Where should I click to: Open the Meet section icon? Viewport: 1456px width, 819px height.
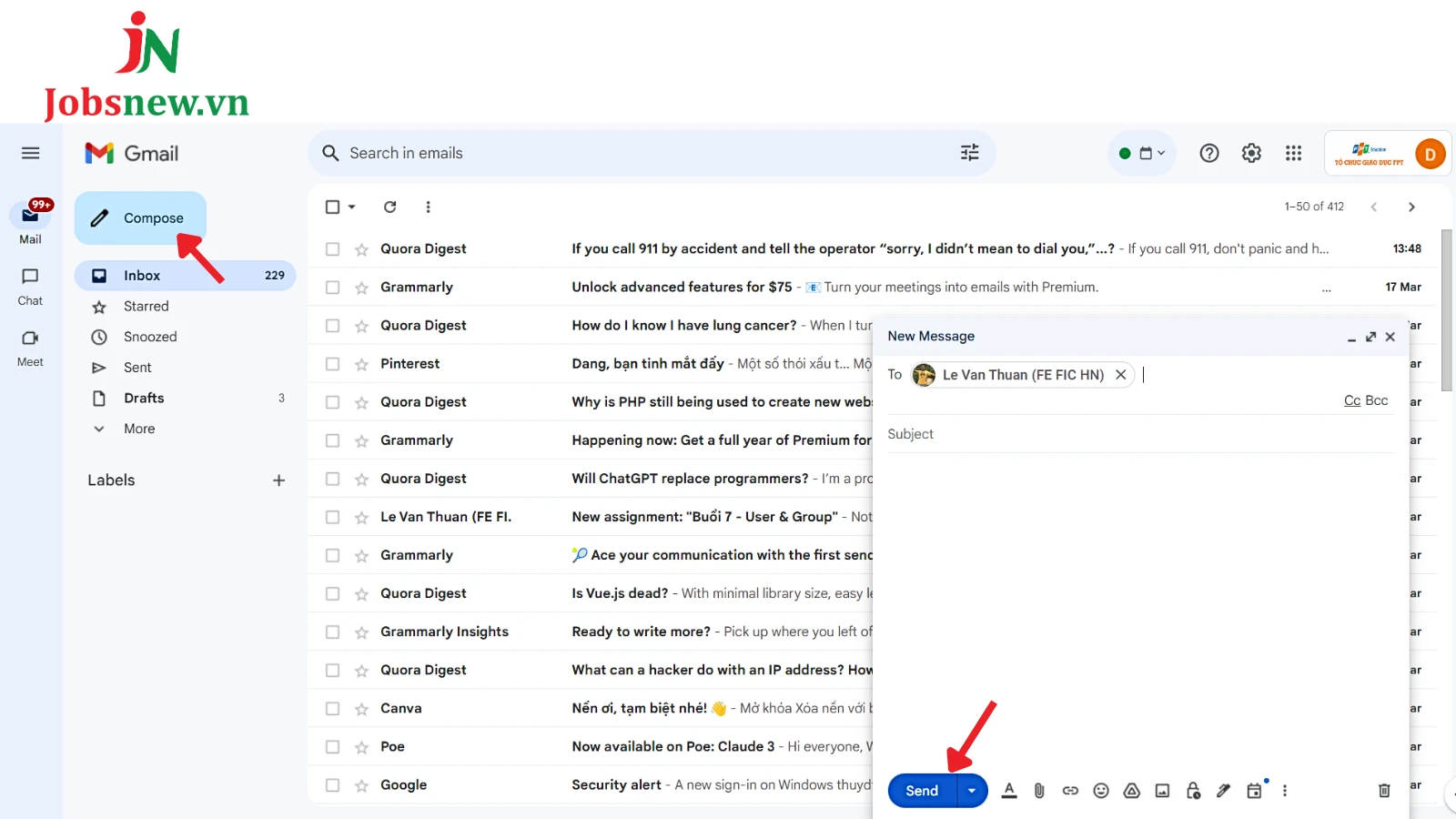point(30,338)
